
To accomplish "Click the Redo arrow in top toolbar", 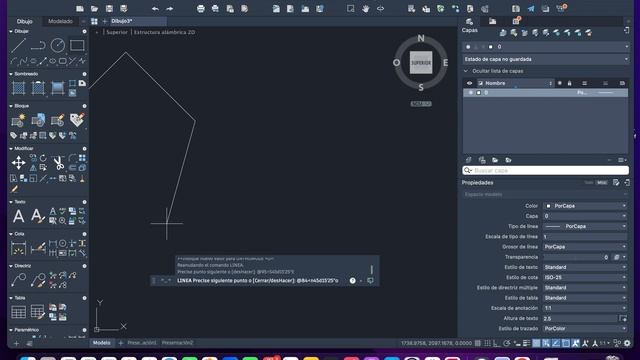I will tap(169, 9).
